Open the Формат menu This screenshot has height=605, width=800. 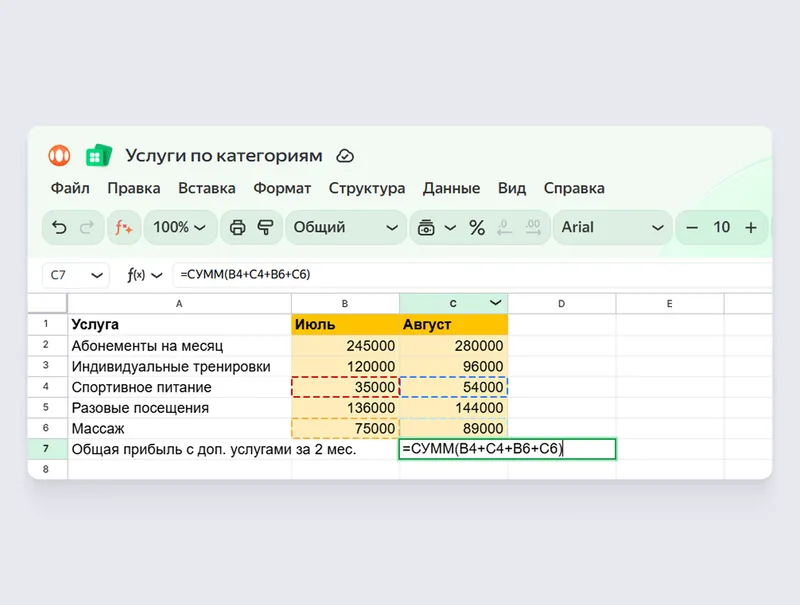tap(282, 188)
